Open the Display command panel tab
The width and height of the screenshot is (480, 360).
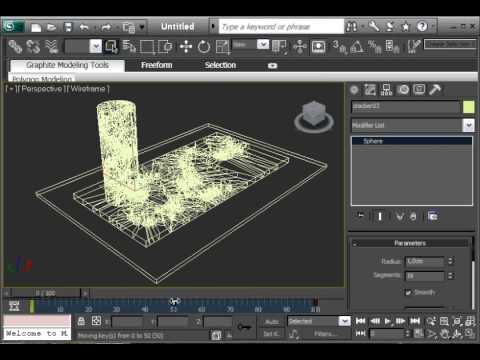(419, 90)
